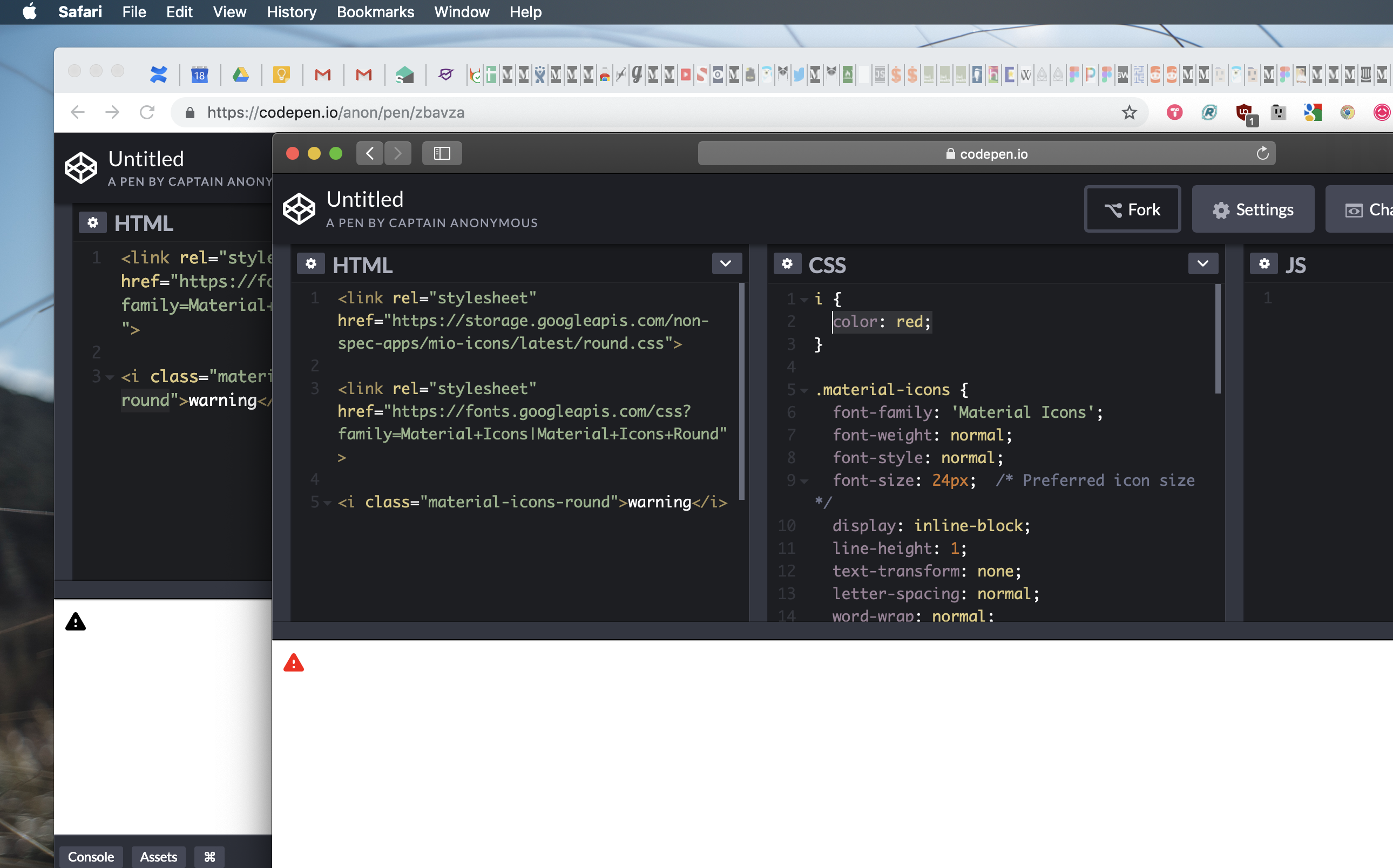Open the HTML editor settings gear
This screenshot has height=868, width=1393.
point(310,264)
